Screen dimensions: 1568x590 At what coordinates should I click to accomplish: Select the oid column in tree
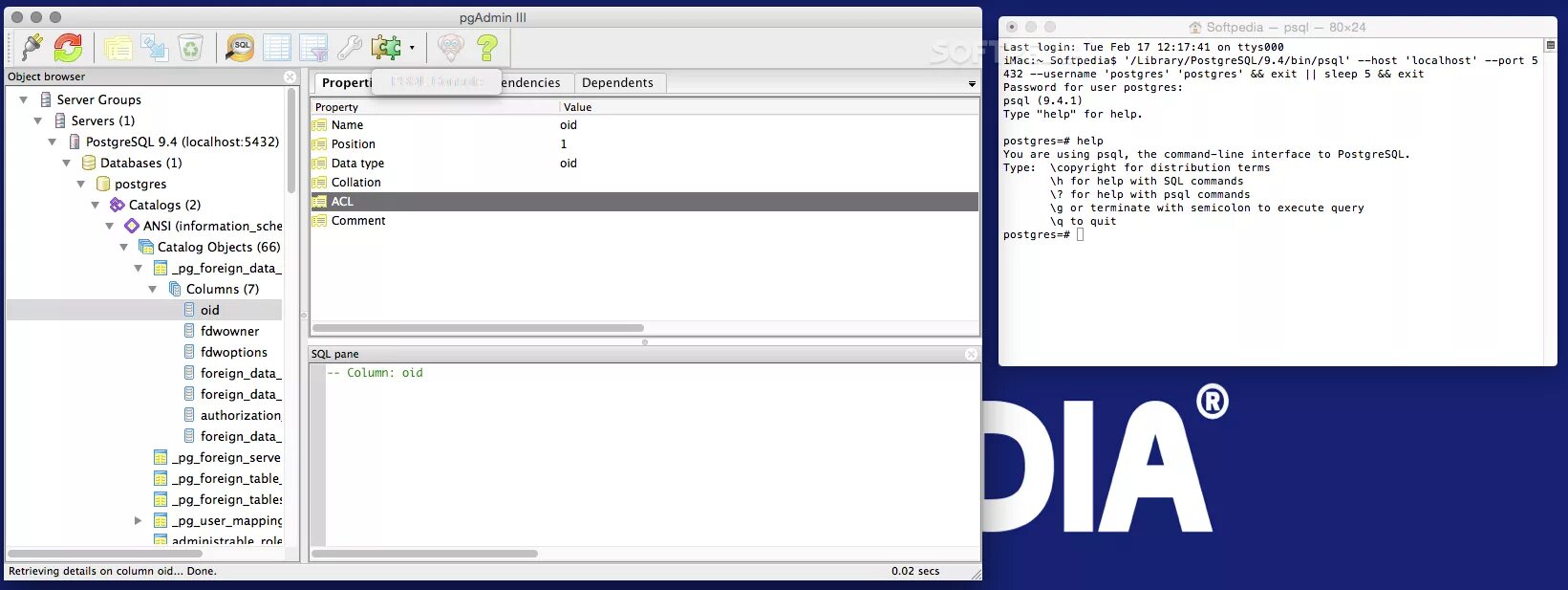(209, 310)
